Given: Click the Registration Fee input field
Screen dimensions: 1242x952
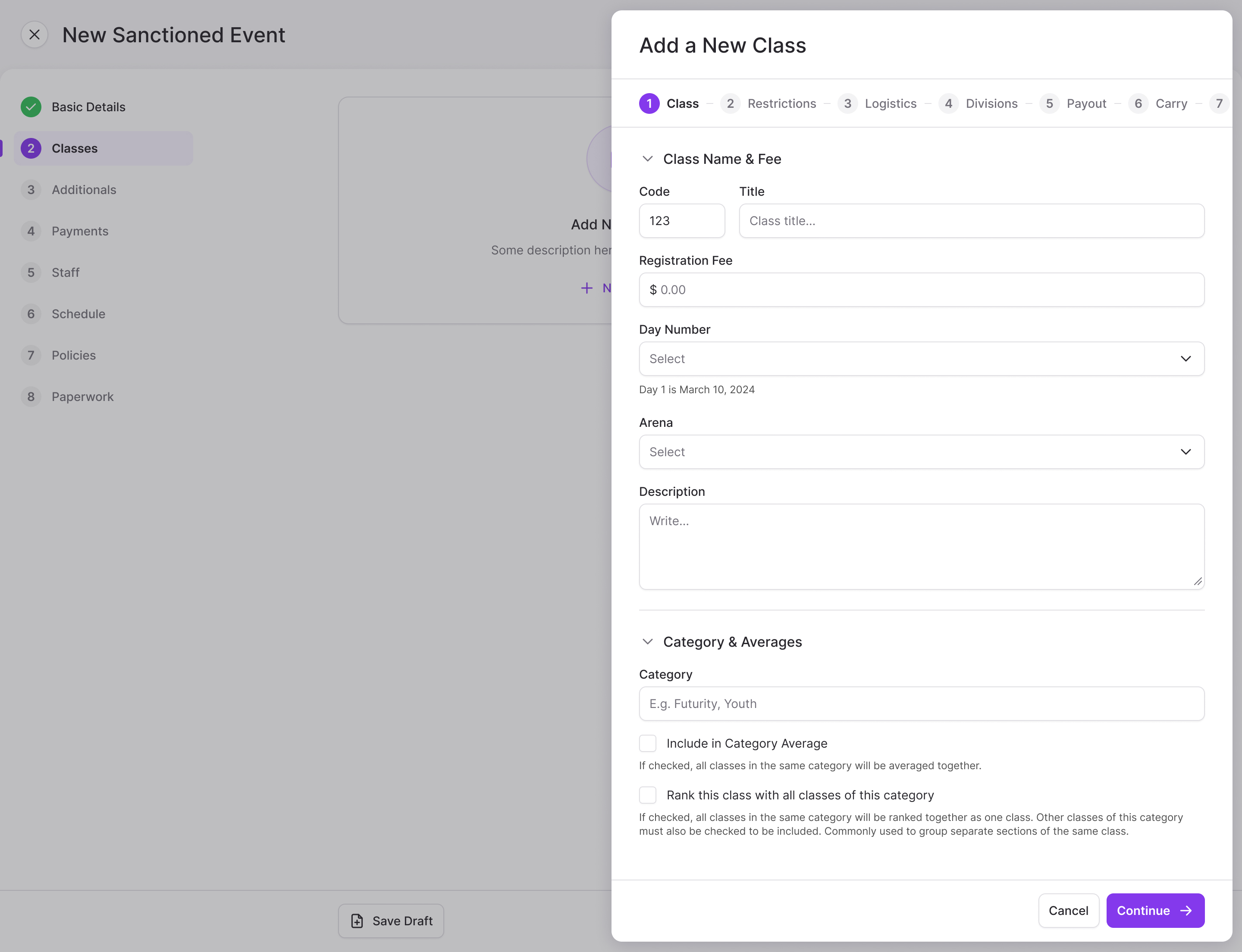Looking at the screenshot, I should (922, 290).
